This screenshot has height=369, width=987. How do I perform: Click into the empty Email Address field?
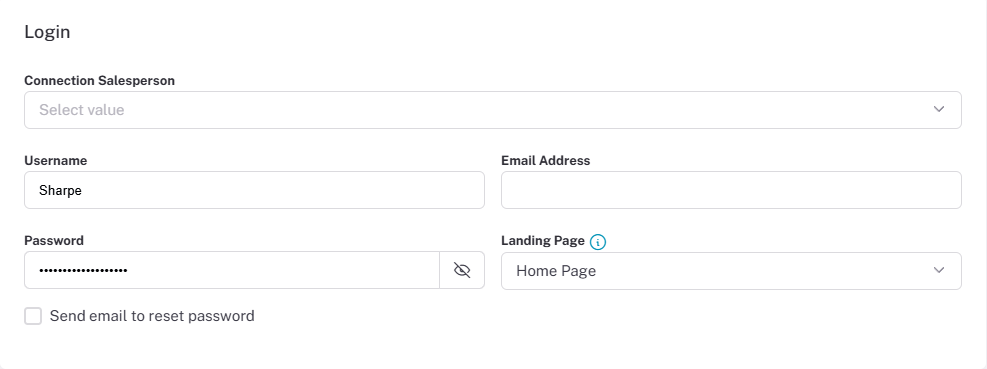pyautogui.click(x=731, y=190)
